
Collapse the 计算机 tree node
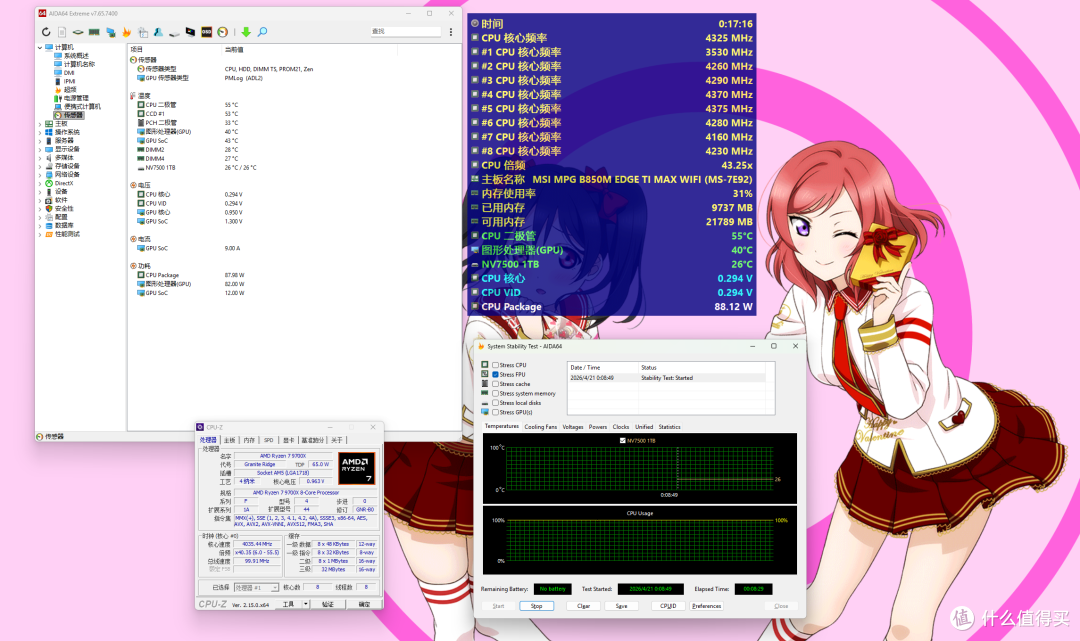[39, 48]
